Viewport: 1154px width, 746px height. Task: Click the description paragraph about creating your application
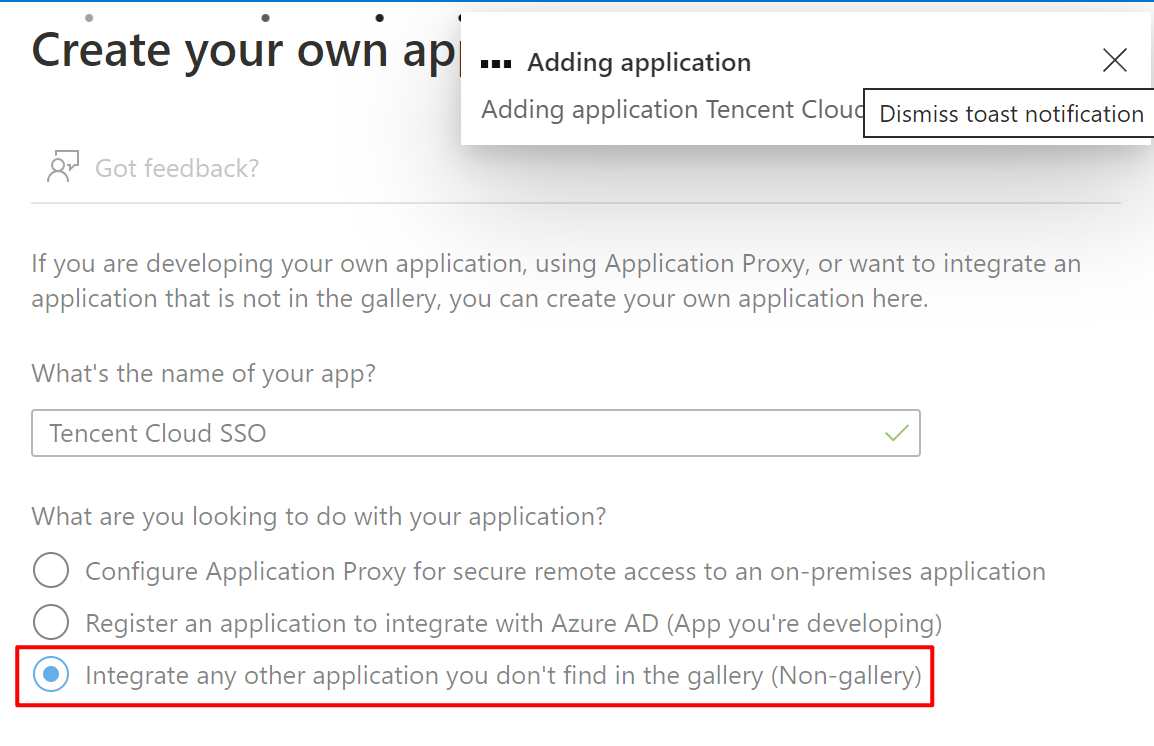coord(555,281)
